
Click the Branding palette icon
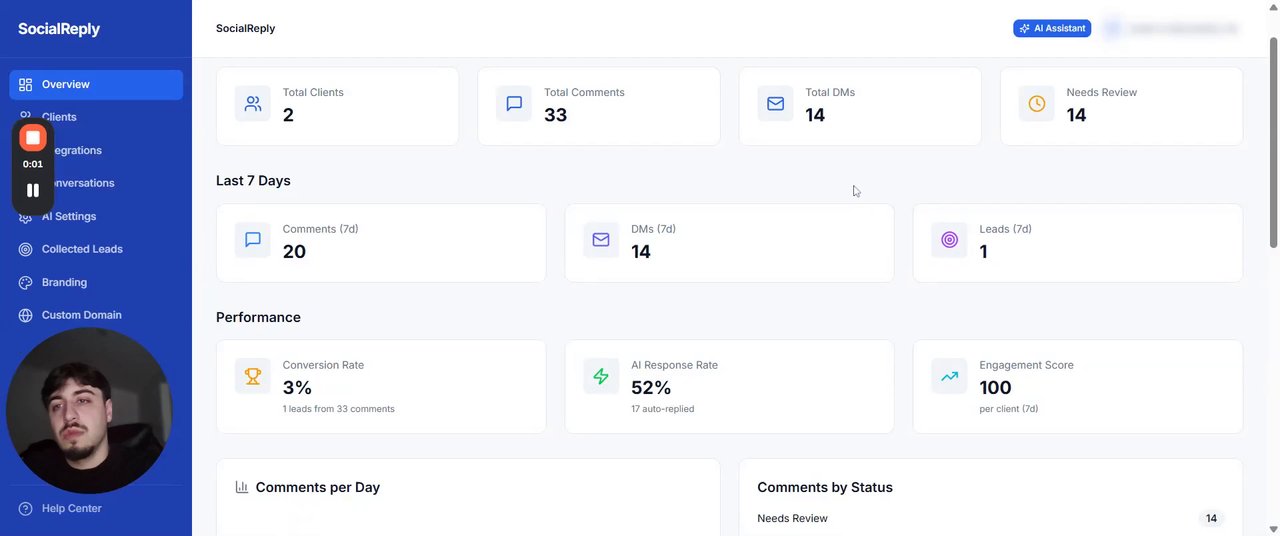[x=26, y=282]
